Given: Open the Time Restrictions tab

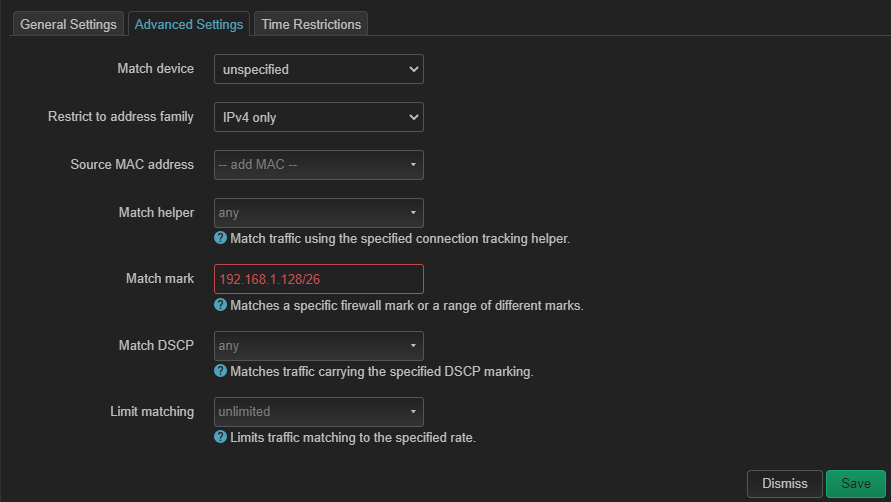Looking at the screenshot, I should 311,24.
